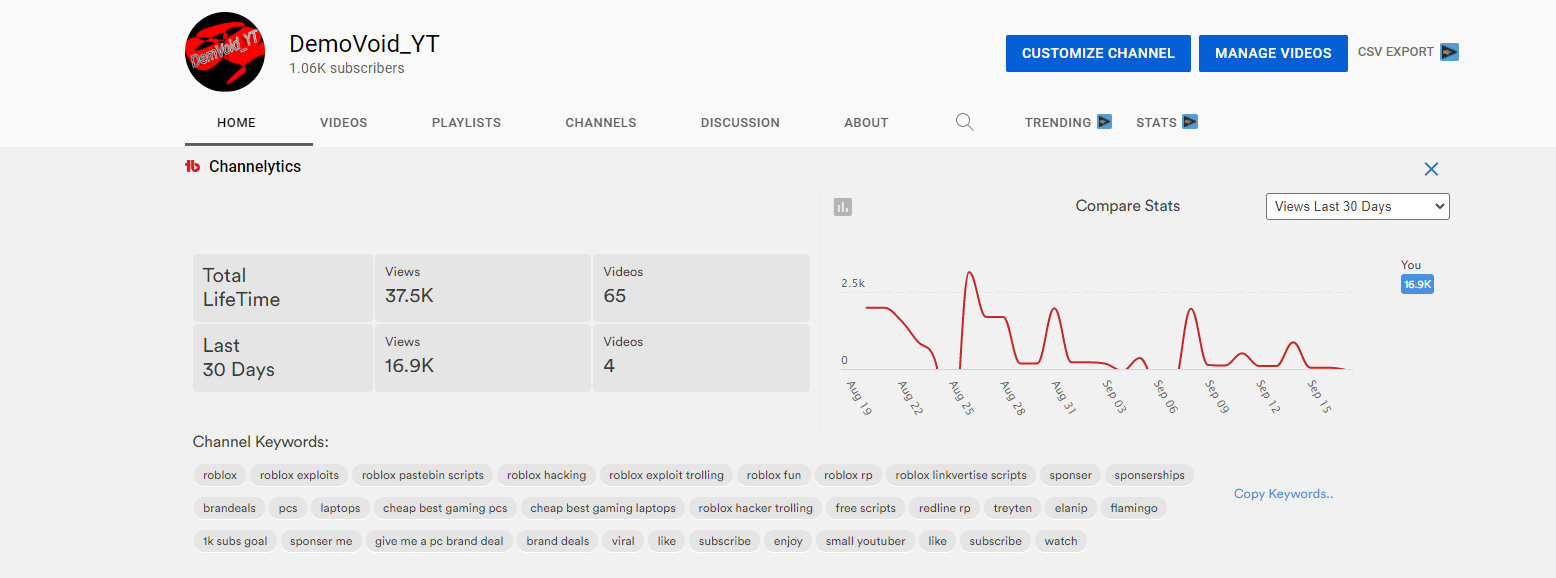Go to the Channels tab

point(600,123)
